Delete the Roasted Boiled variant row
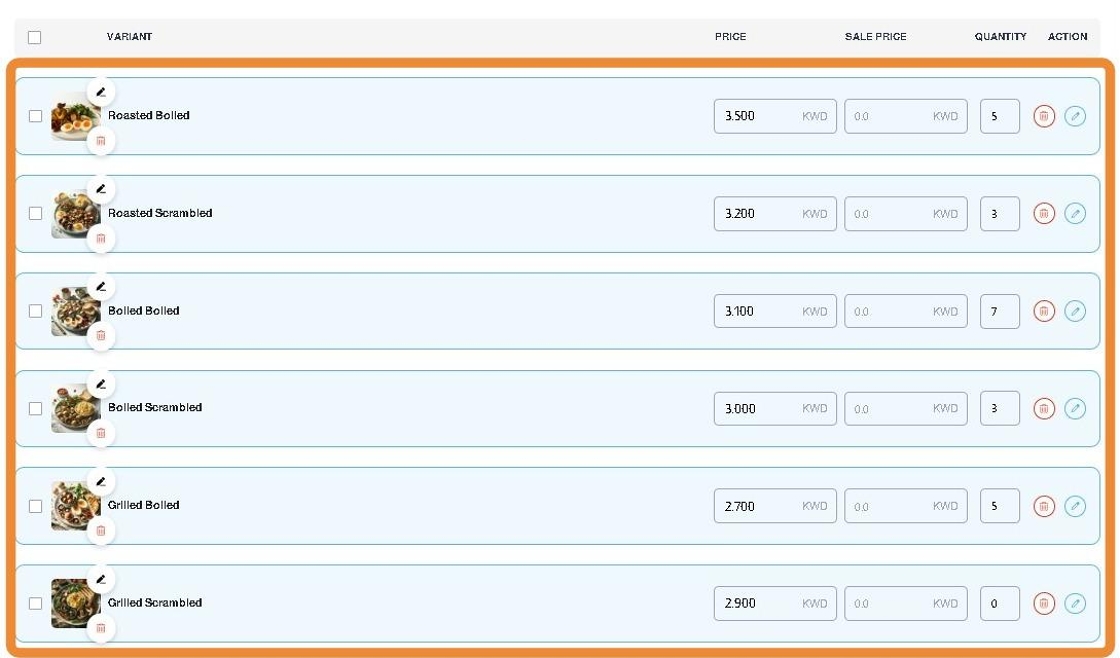 [x=1044, y=116]
